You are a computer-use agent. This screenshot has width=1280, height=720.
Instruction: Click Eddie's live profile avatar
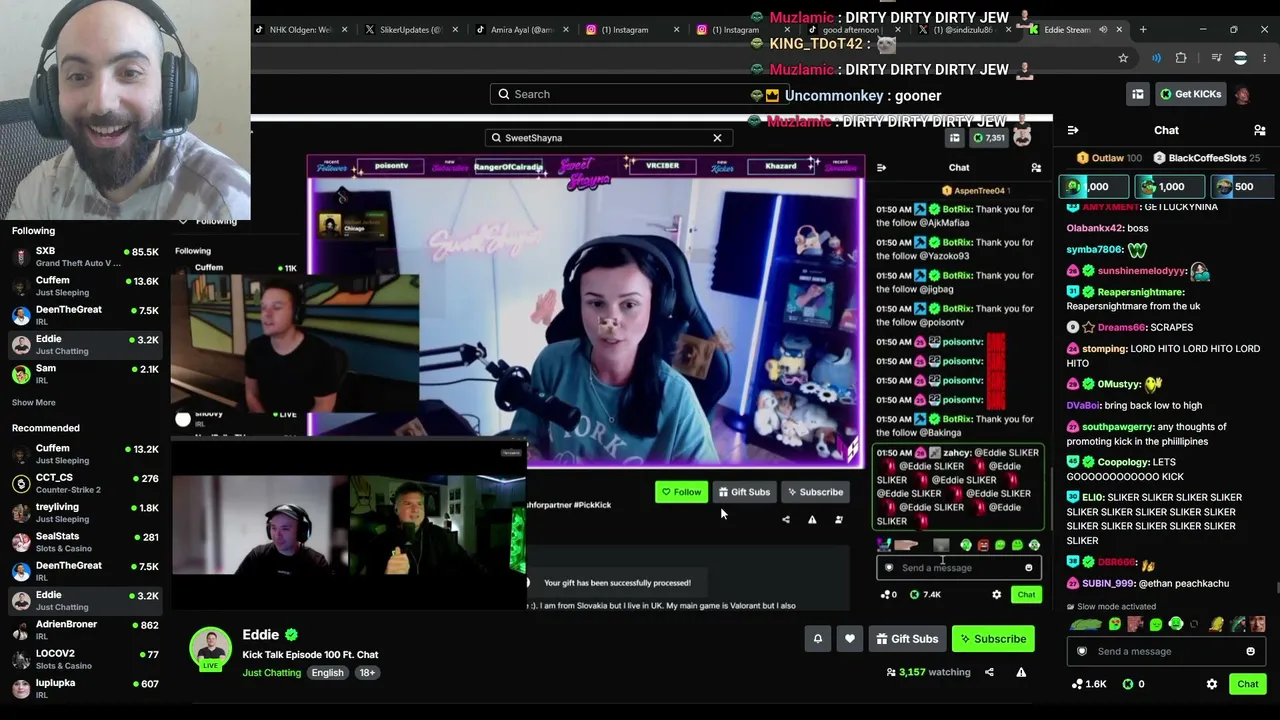click(211, 649)
